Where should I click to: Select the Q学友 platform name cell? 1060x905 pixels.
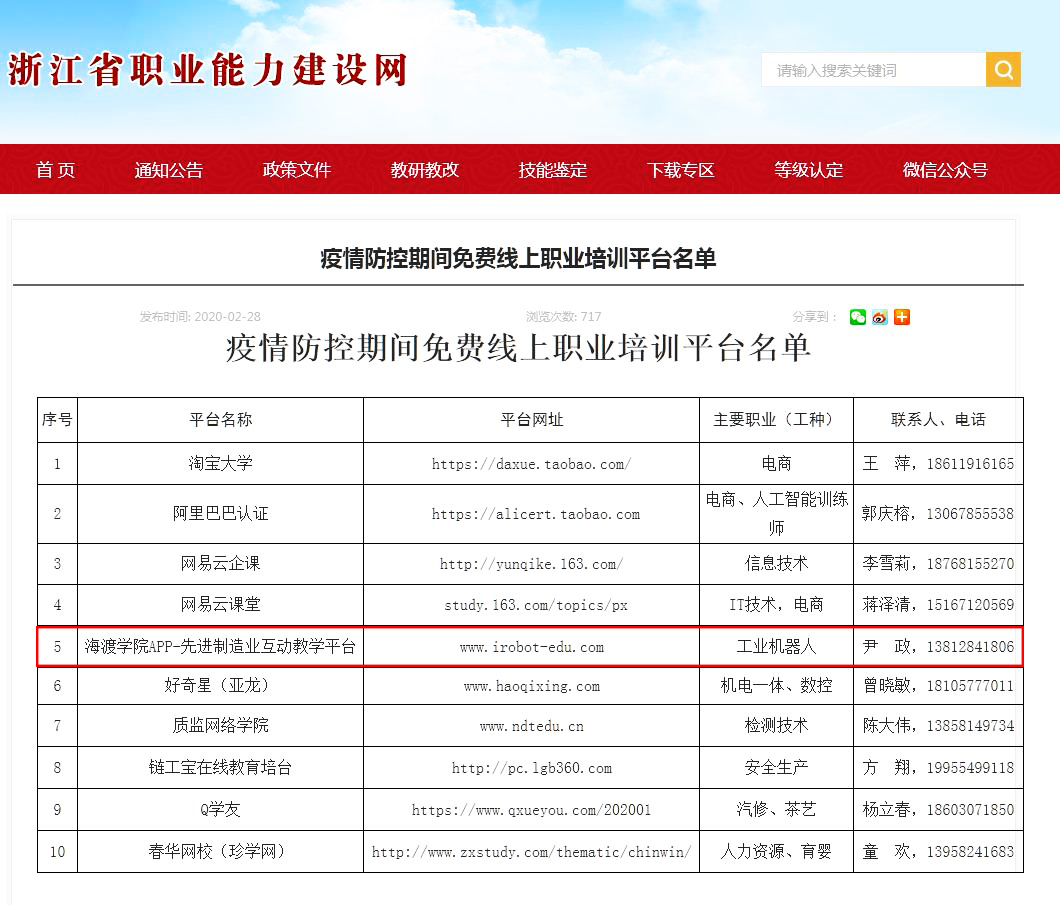click(220, 809)
